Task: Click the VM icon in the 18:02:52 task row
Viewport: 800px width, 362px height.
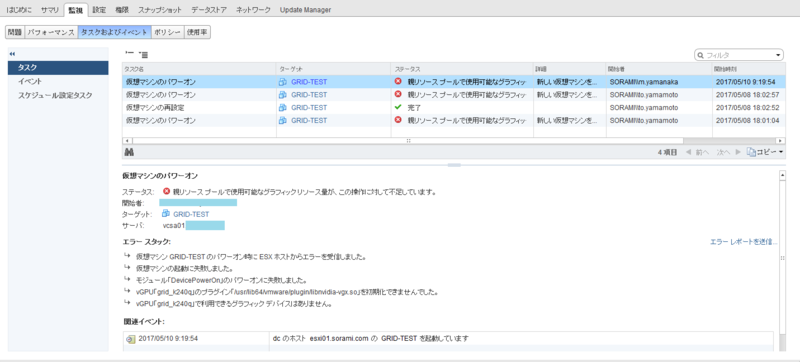Action: (283, 108)
